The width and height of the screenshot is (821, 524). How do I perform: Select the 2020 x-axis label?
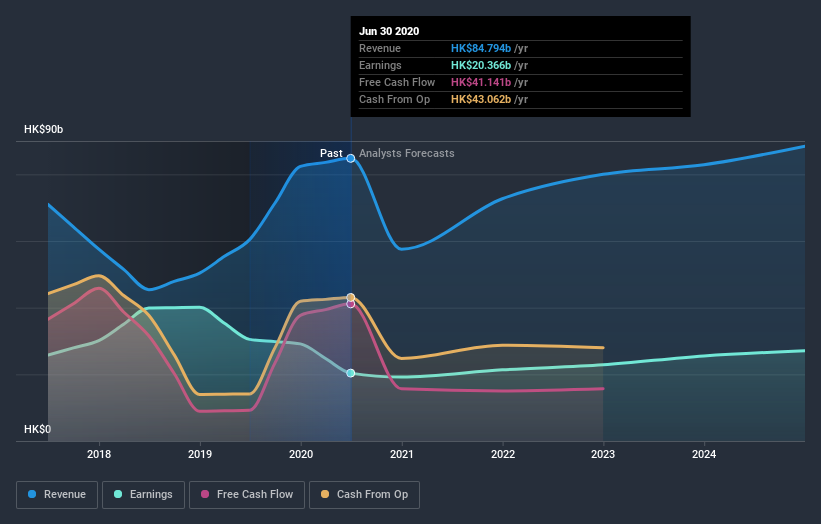point(301,454)
